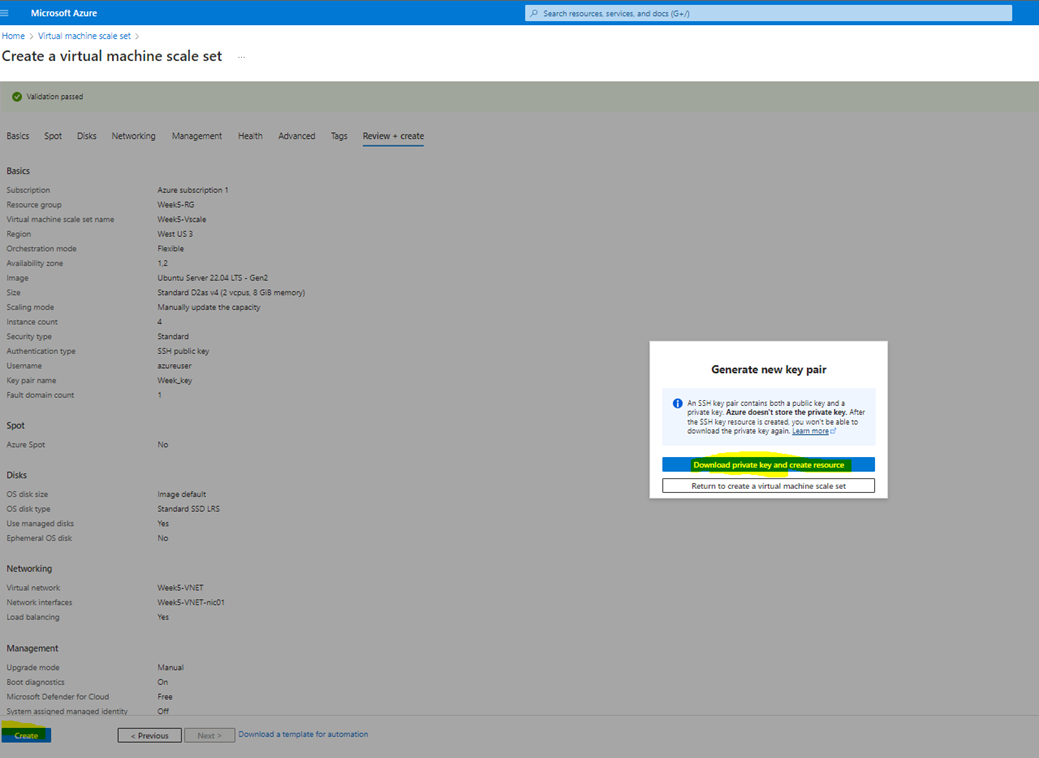Navigate to Home via the breadcrumb
The width and height of the screenshot is (1039, 758).
13,35
